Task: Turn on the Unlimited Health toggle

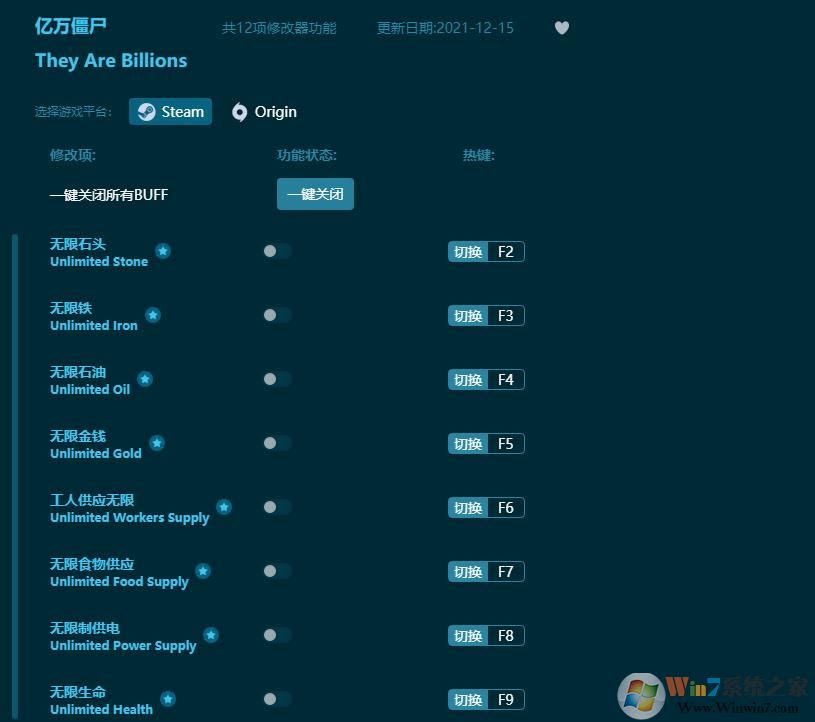Action: 276,699
